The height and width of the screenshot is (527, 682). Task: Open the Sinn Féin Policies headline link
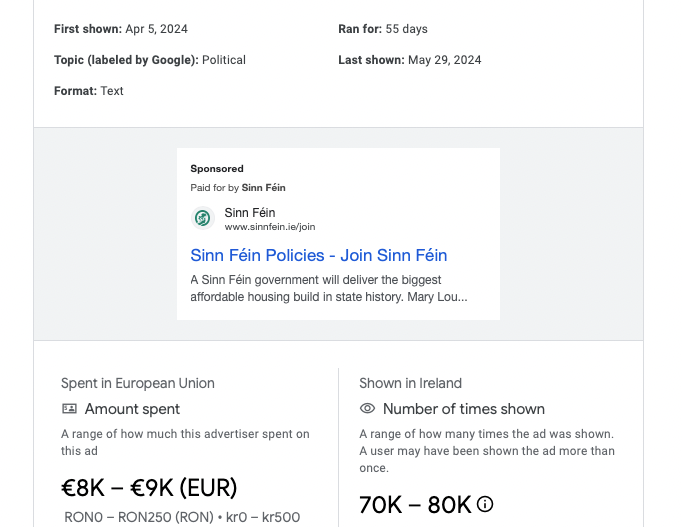[318, 255]
